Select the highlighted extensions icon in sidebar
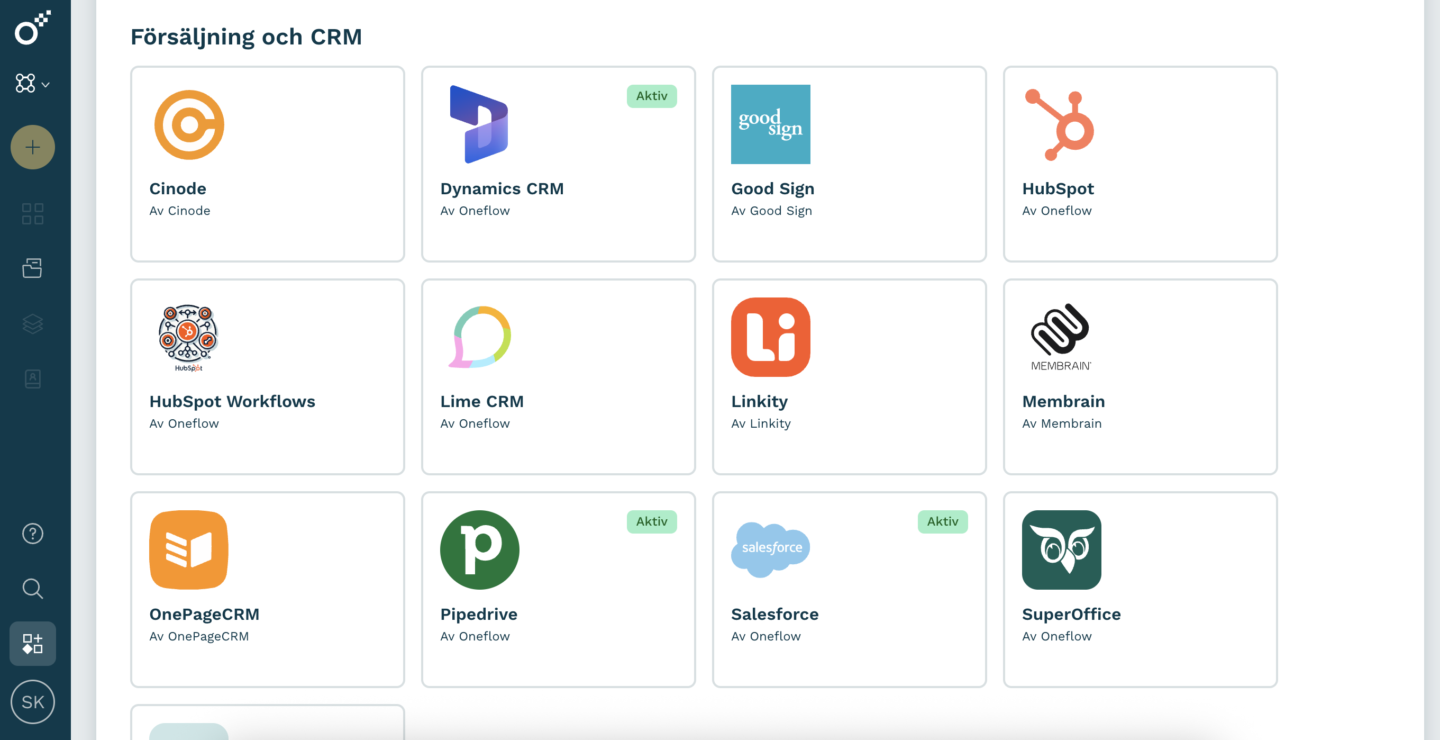 coord(33,643)
